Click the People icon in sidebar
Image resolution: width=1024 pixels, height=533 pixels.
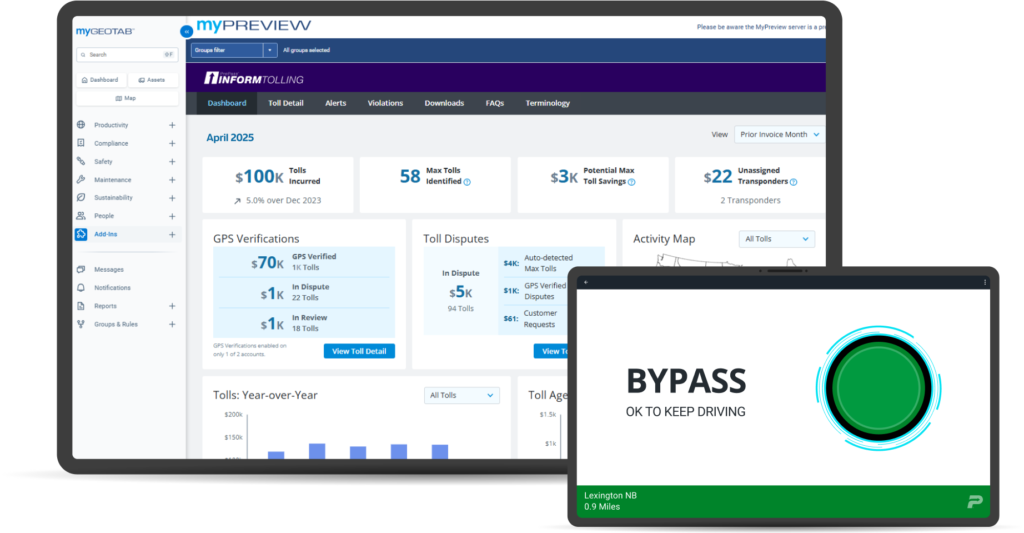[x=81, y=216]
